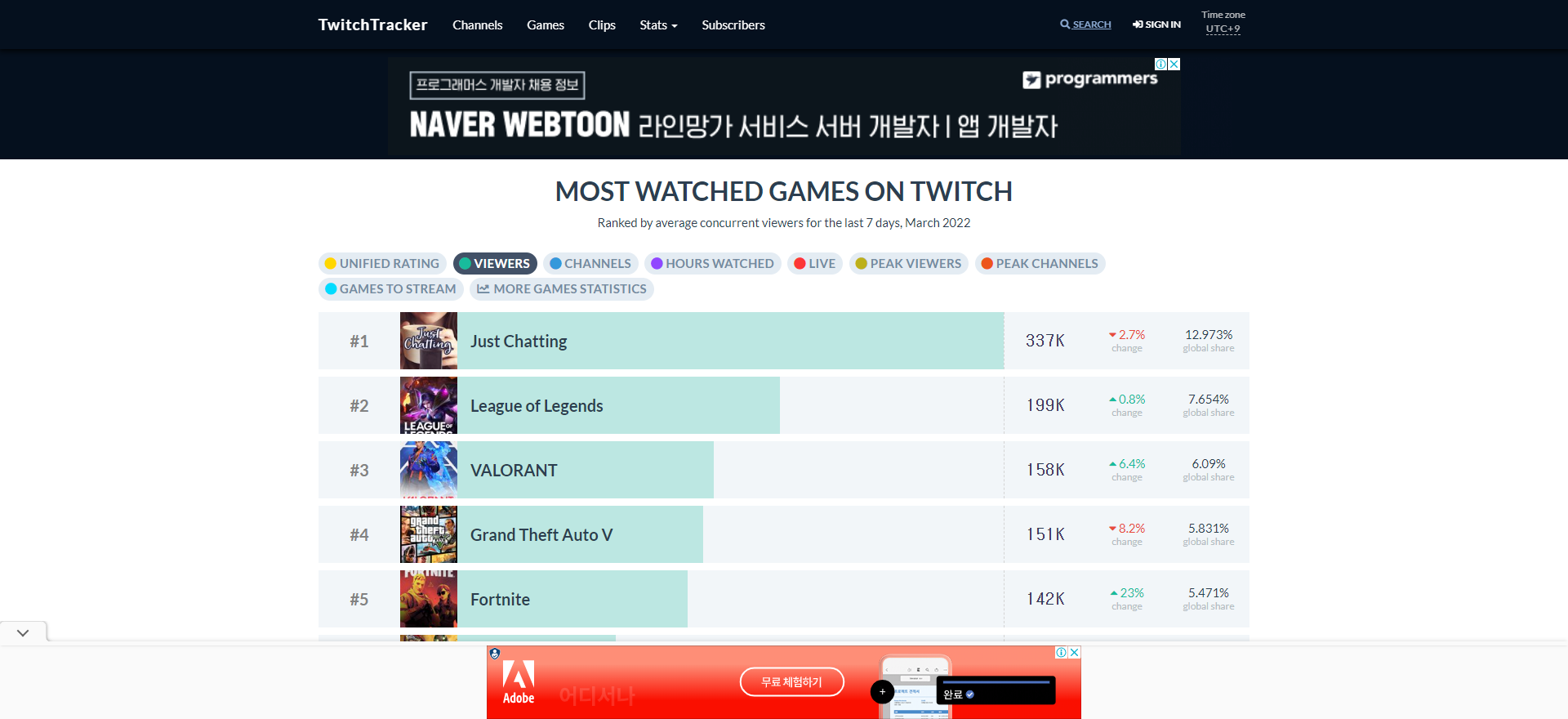This screenshot has height=719, width=1568.
Task: Select the Channels ranking filter
Action: [x=590, y=263]
